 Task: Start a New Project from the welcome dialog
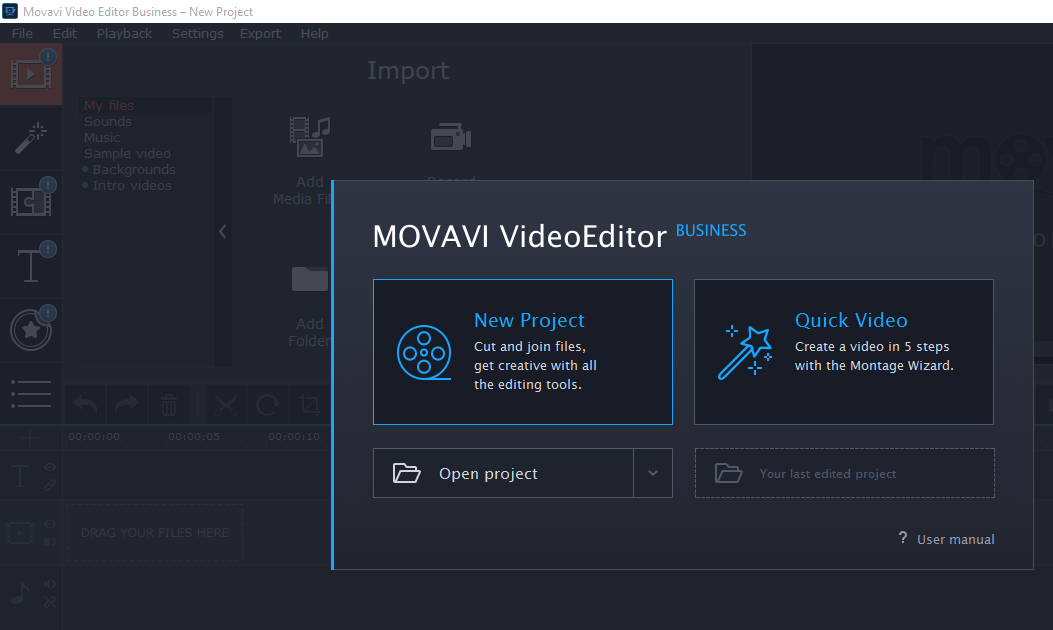522,351
